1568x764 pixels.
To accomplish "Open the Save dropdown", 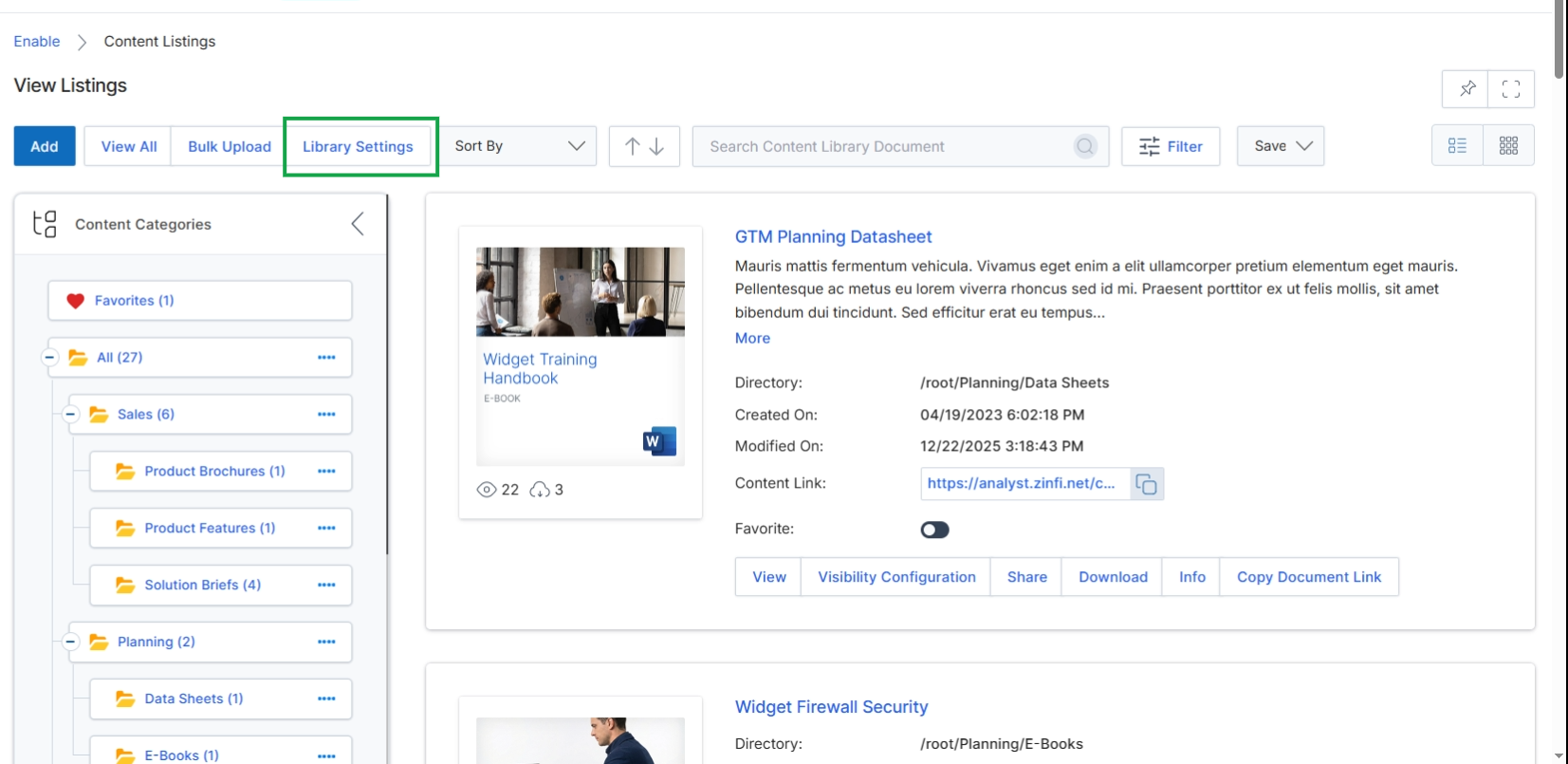I will (1281, 146).
